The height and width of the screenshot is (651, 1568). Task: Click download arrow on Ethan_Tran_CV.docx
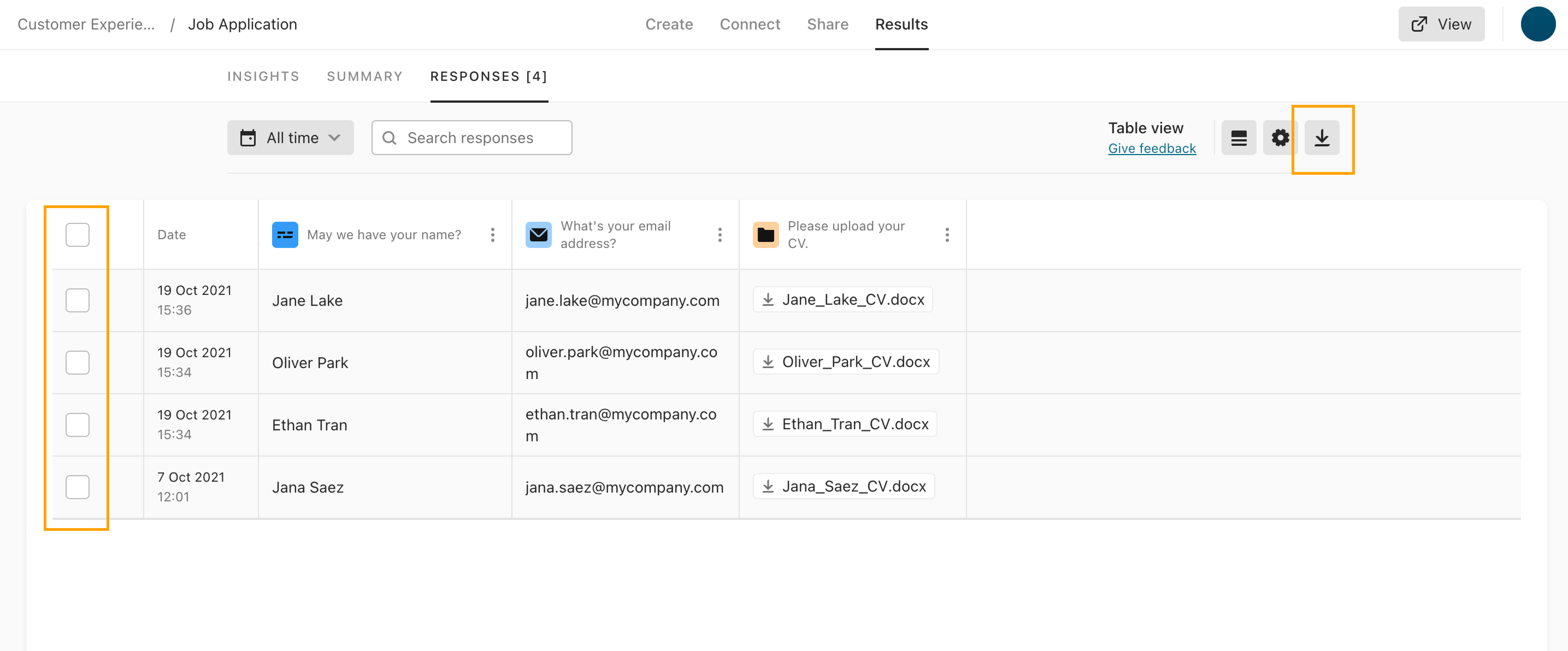[x=768, y=424]
